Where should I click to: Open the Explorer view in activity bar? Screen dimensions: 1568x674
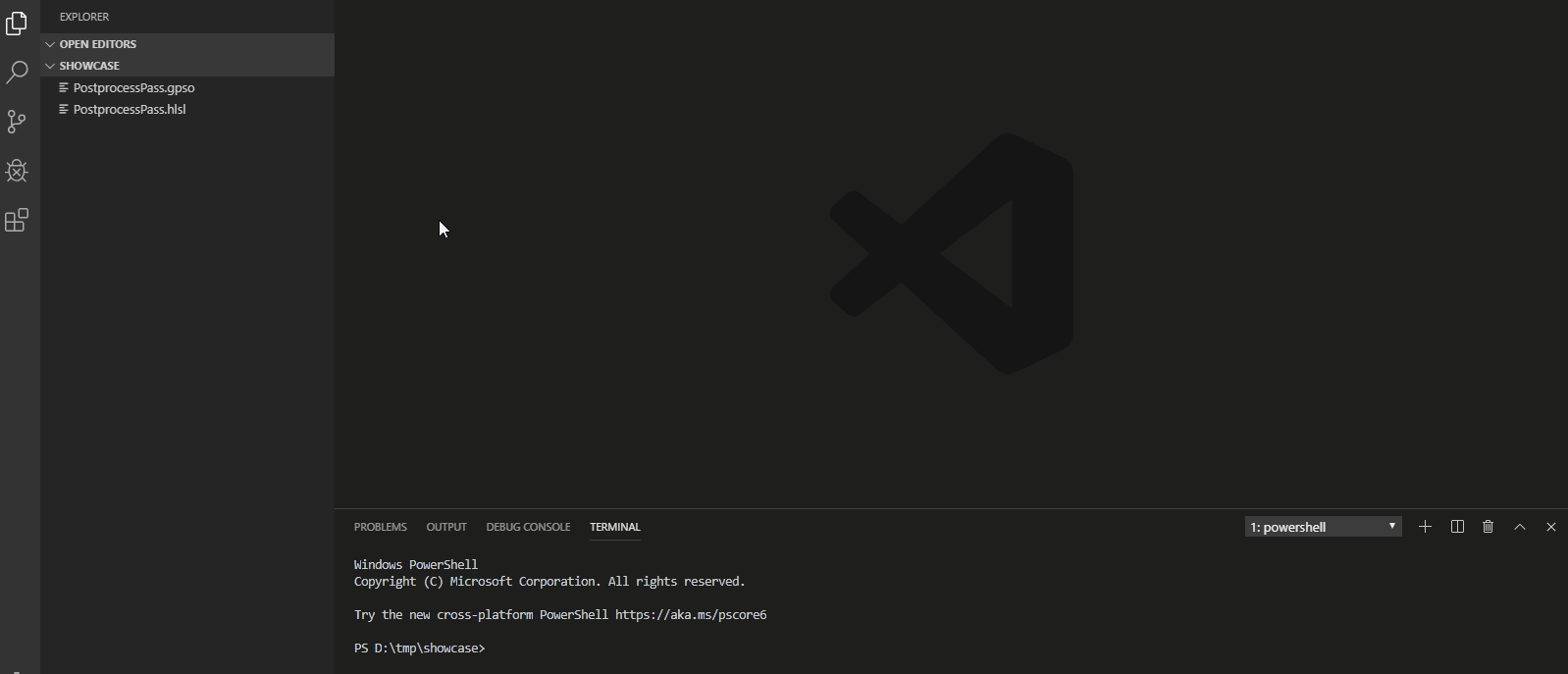17,24
